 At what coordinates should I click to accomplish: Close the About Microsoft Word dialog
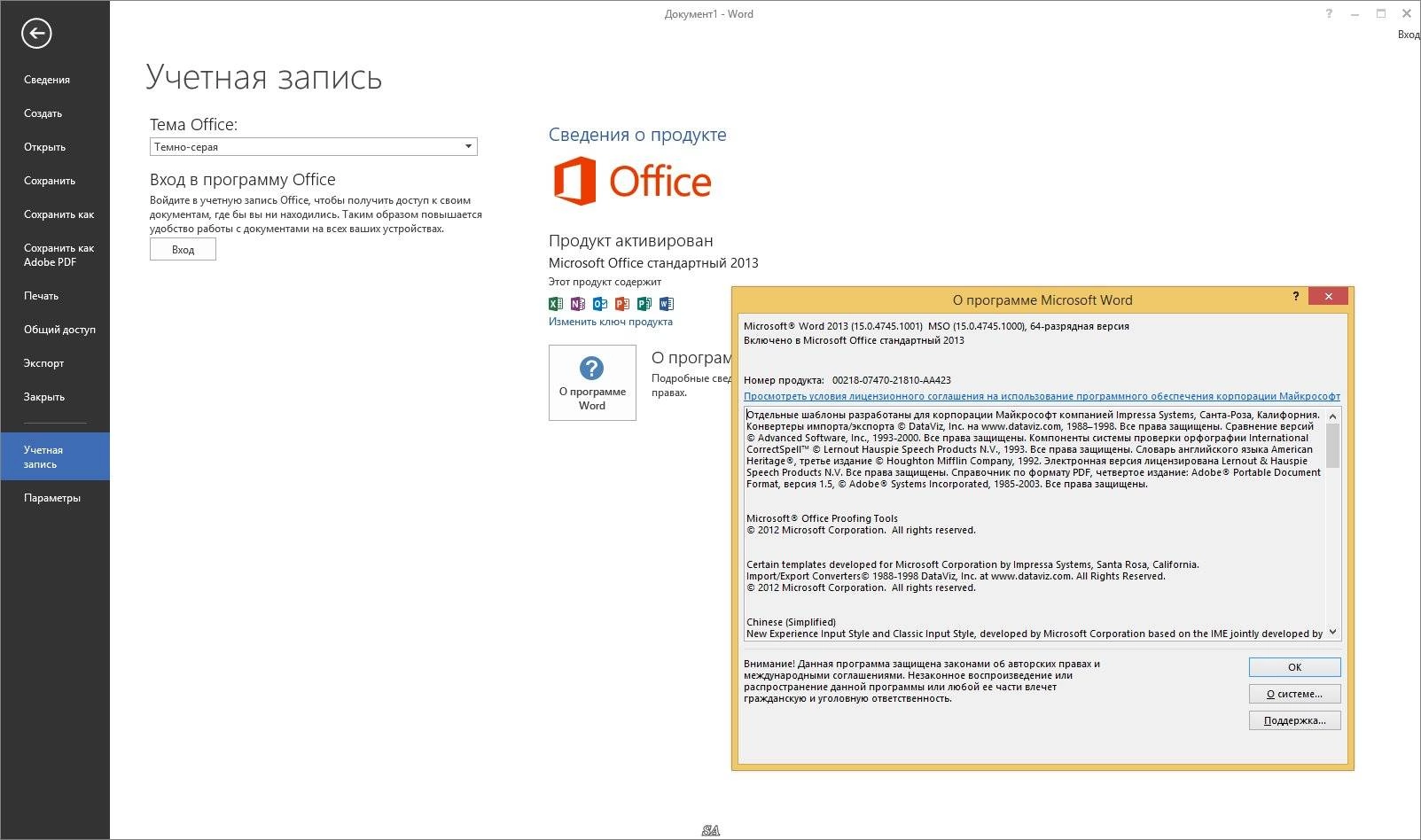pyautogui.click(x=1328, y=297)
